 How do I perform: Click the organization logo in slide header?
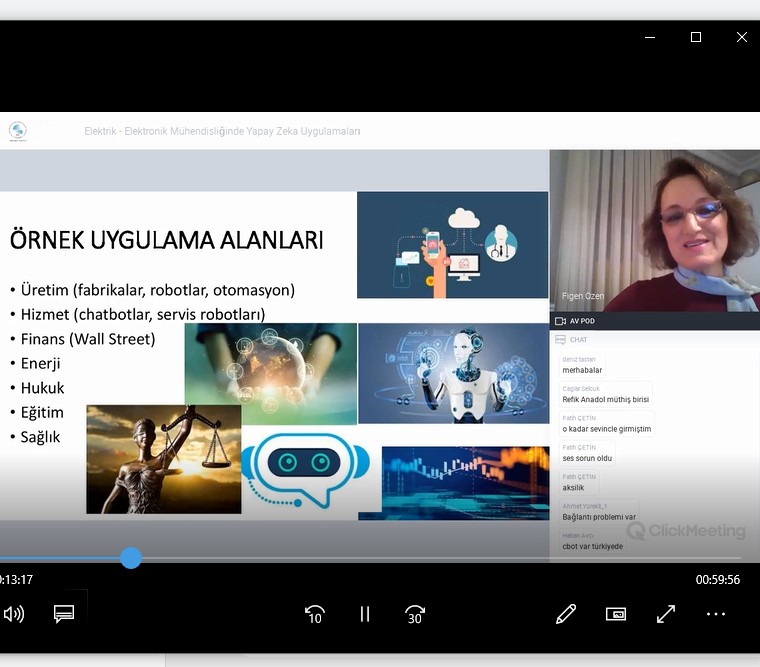coord(18,131)
